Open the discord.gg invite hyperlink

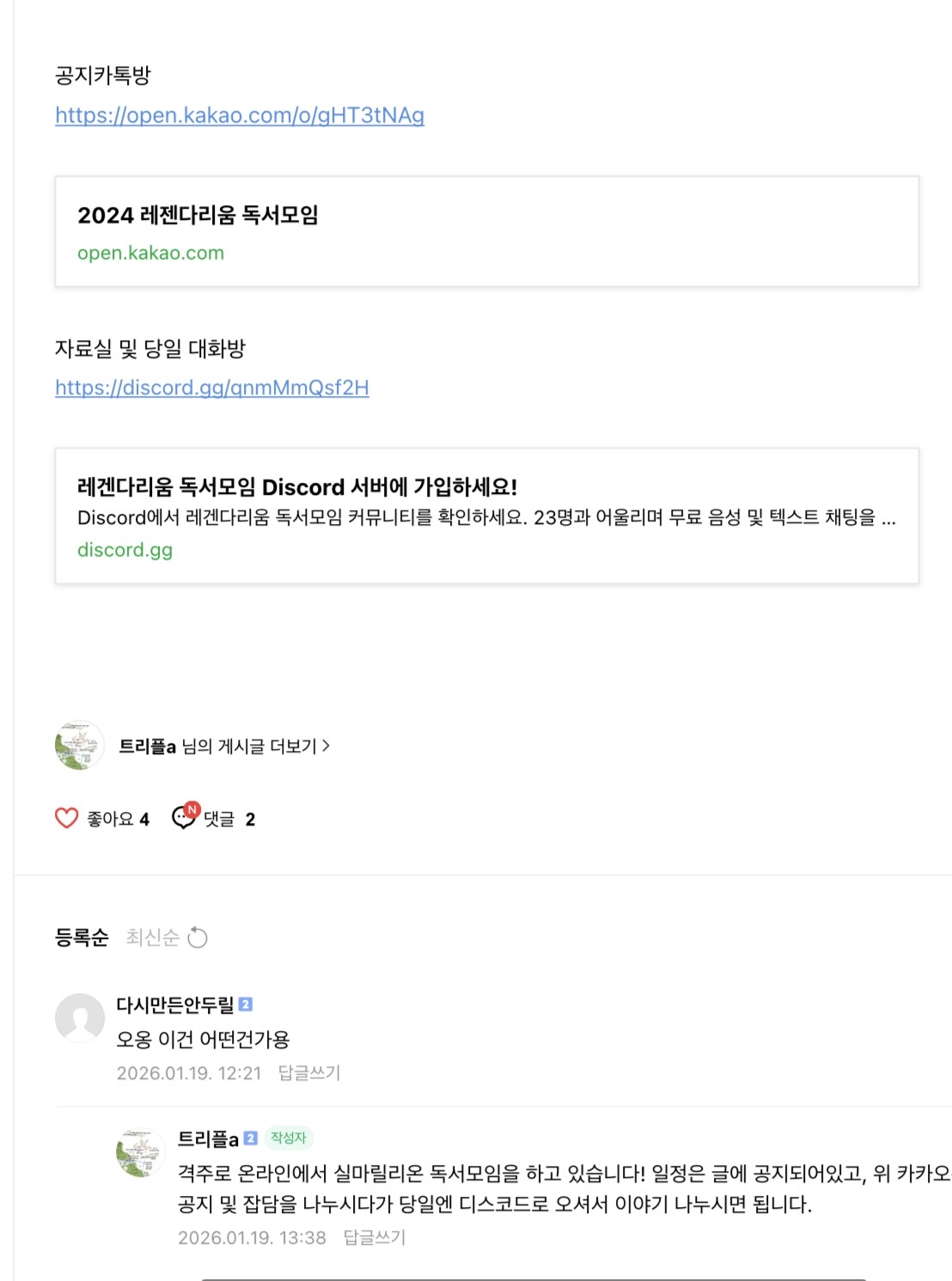click(x=212, y=387)
